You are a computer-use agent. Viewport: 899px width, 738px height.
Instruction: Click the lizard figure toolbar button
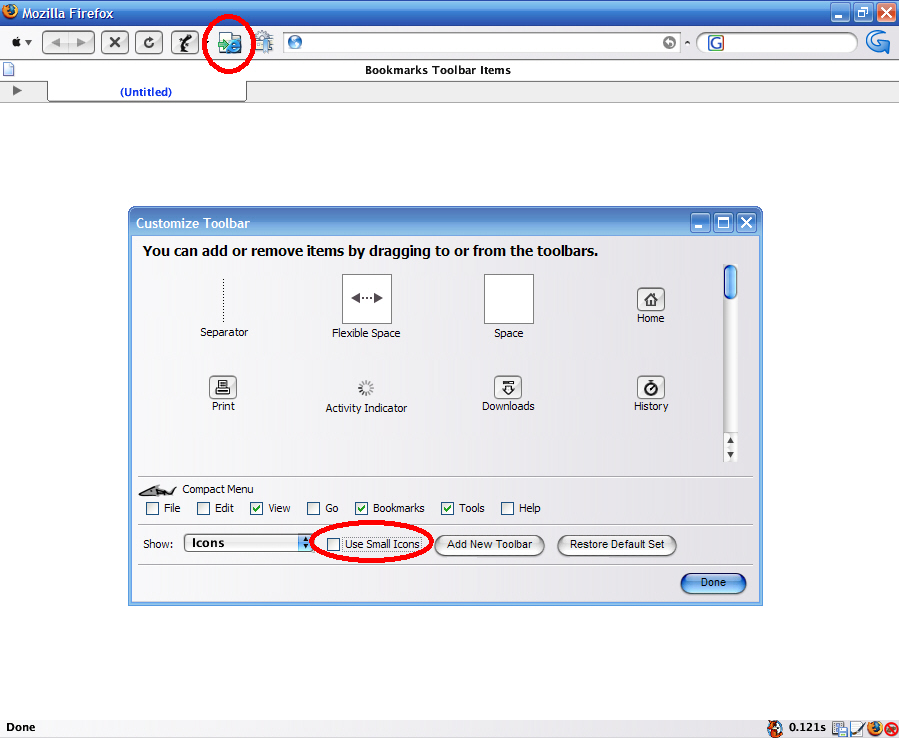185,42
